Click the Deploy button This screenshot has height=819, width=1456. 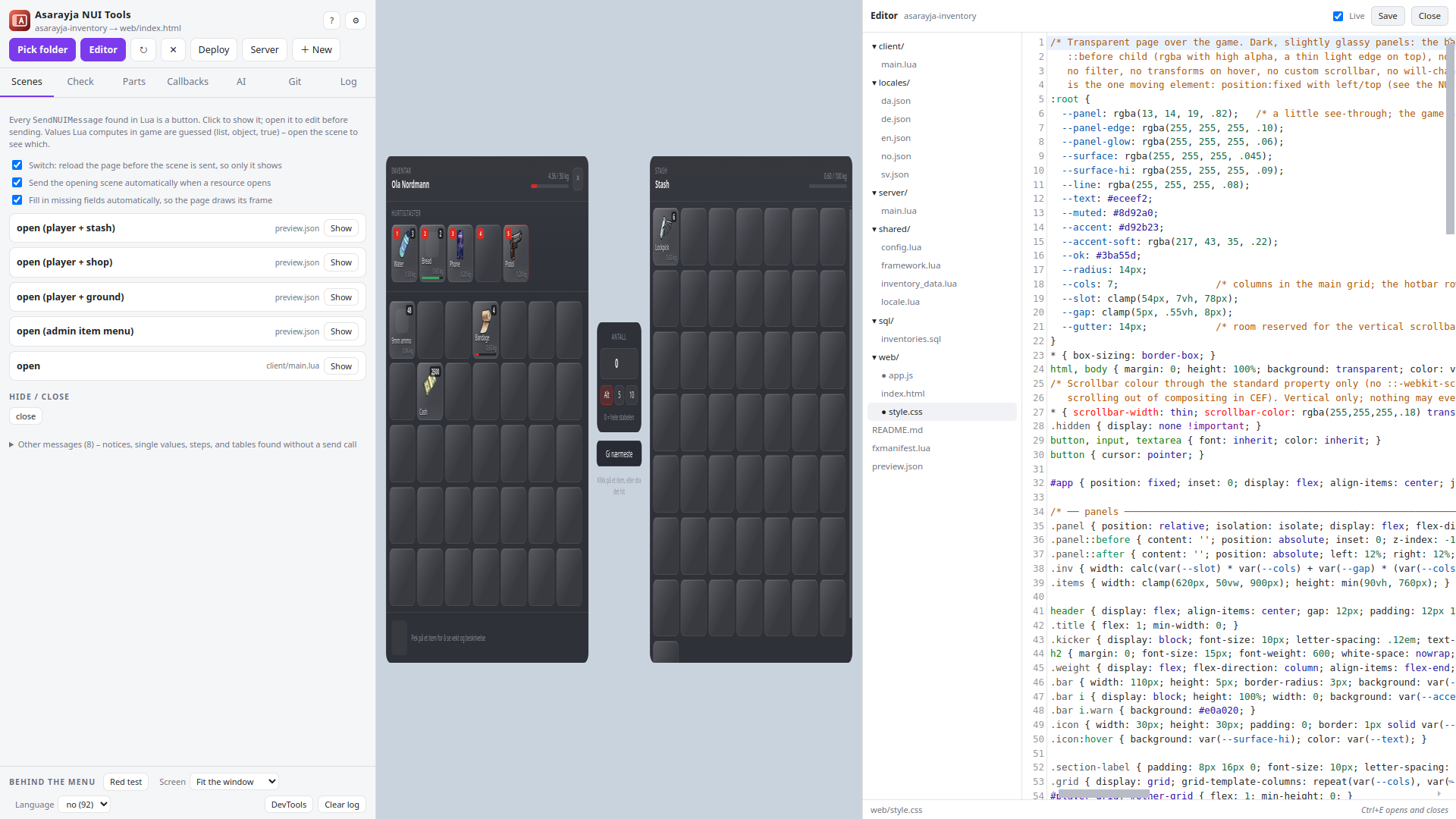[214, 50]
